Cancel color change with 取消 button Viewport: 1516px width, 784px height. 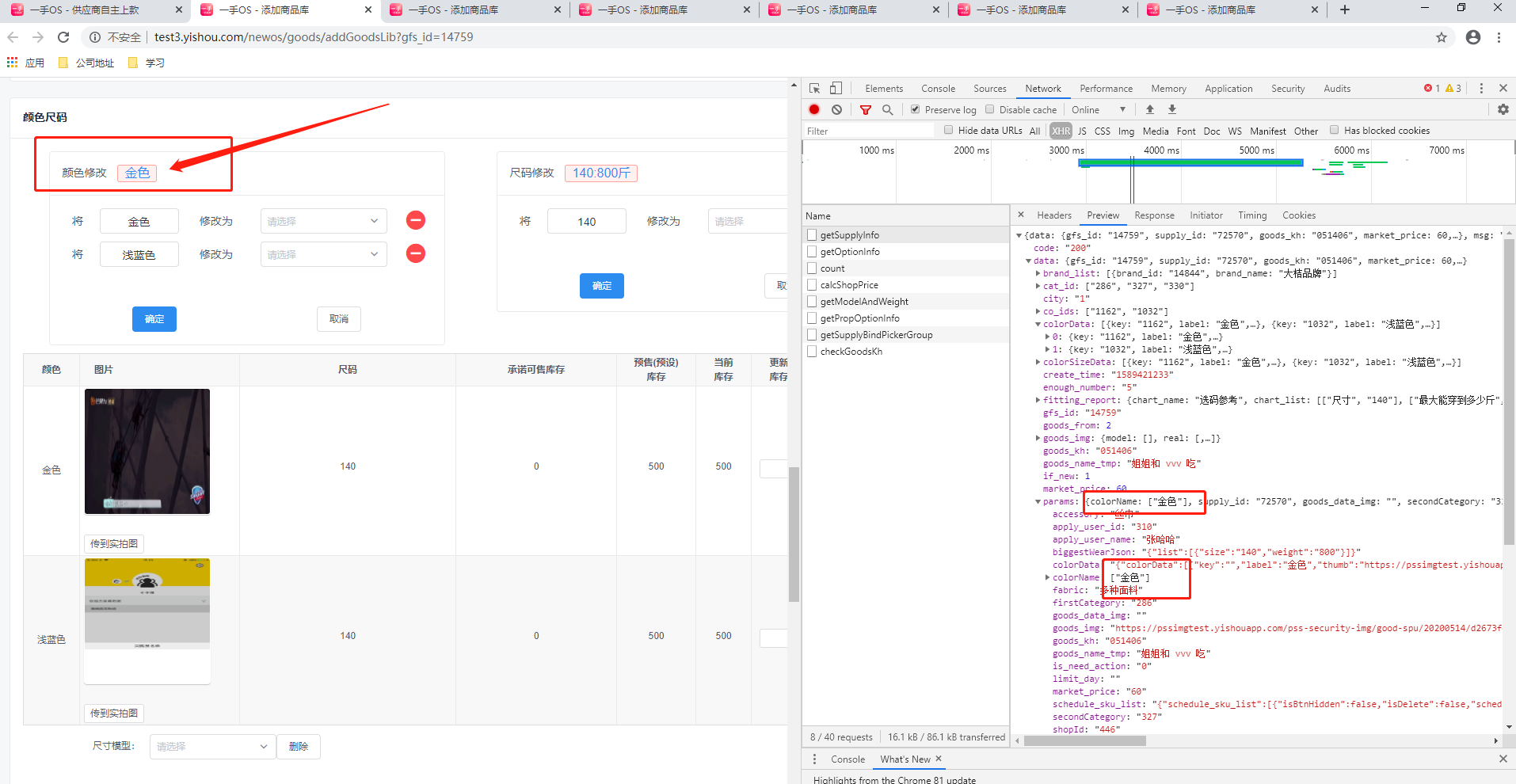click(339, 318)
